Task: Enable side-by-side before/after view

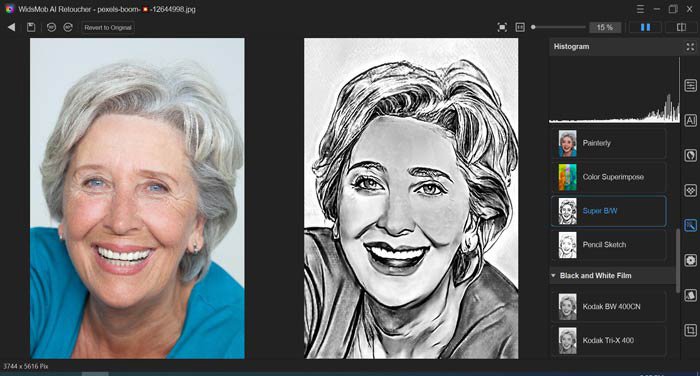Action: pyautogui.click(x=646, y=27)
